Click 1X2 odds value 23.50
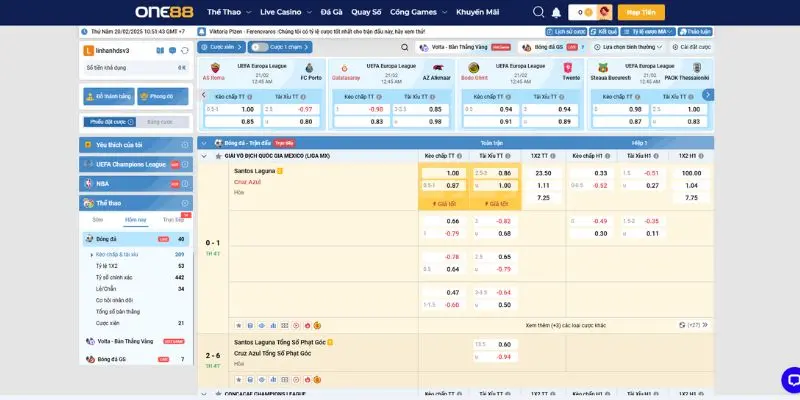This screenshot has height=400, width=800. click(x=543, y=173)
